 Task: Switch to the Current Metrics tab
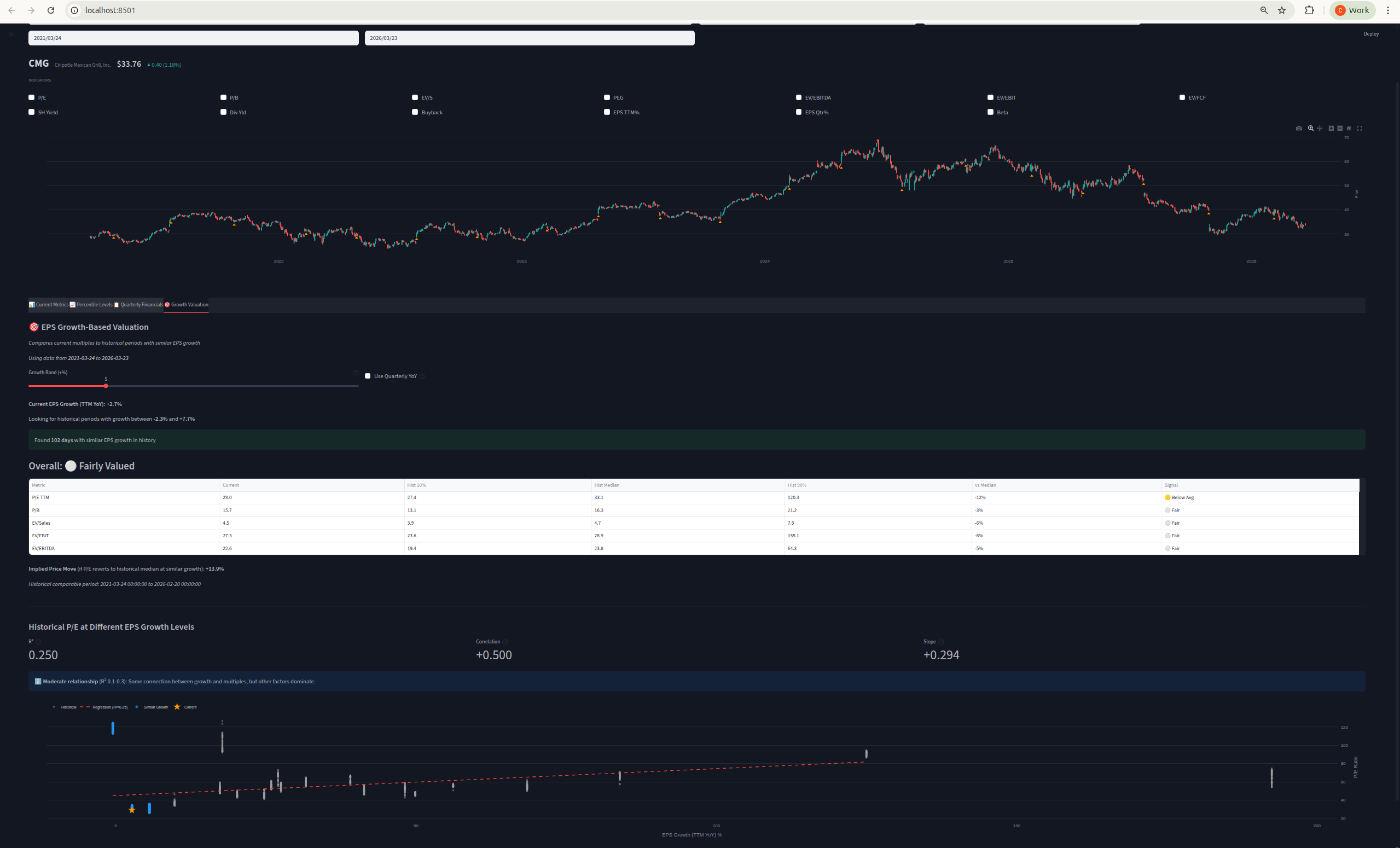48,305
